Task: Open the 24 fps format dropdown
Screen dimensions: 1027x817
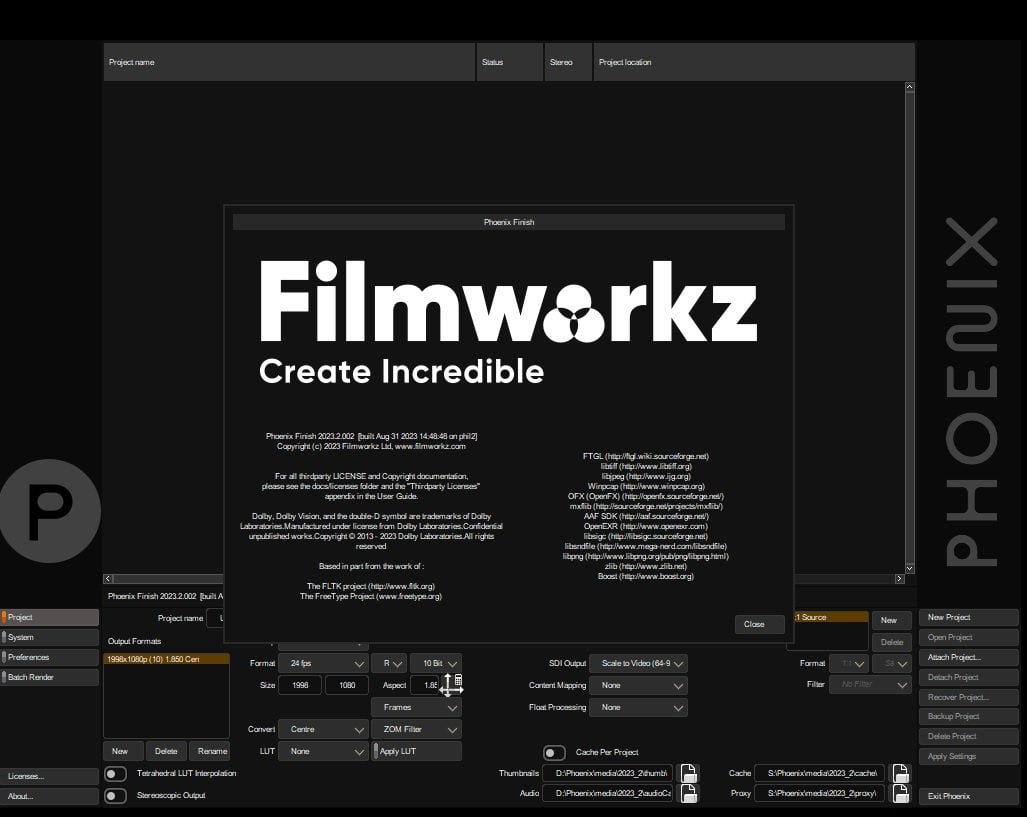Action: point(323,664)
